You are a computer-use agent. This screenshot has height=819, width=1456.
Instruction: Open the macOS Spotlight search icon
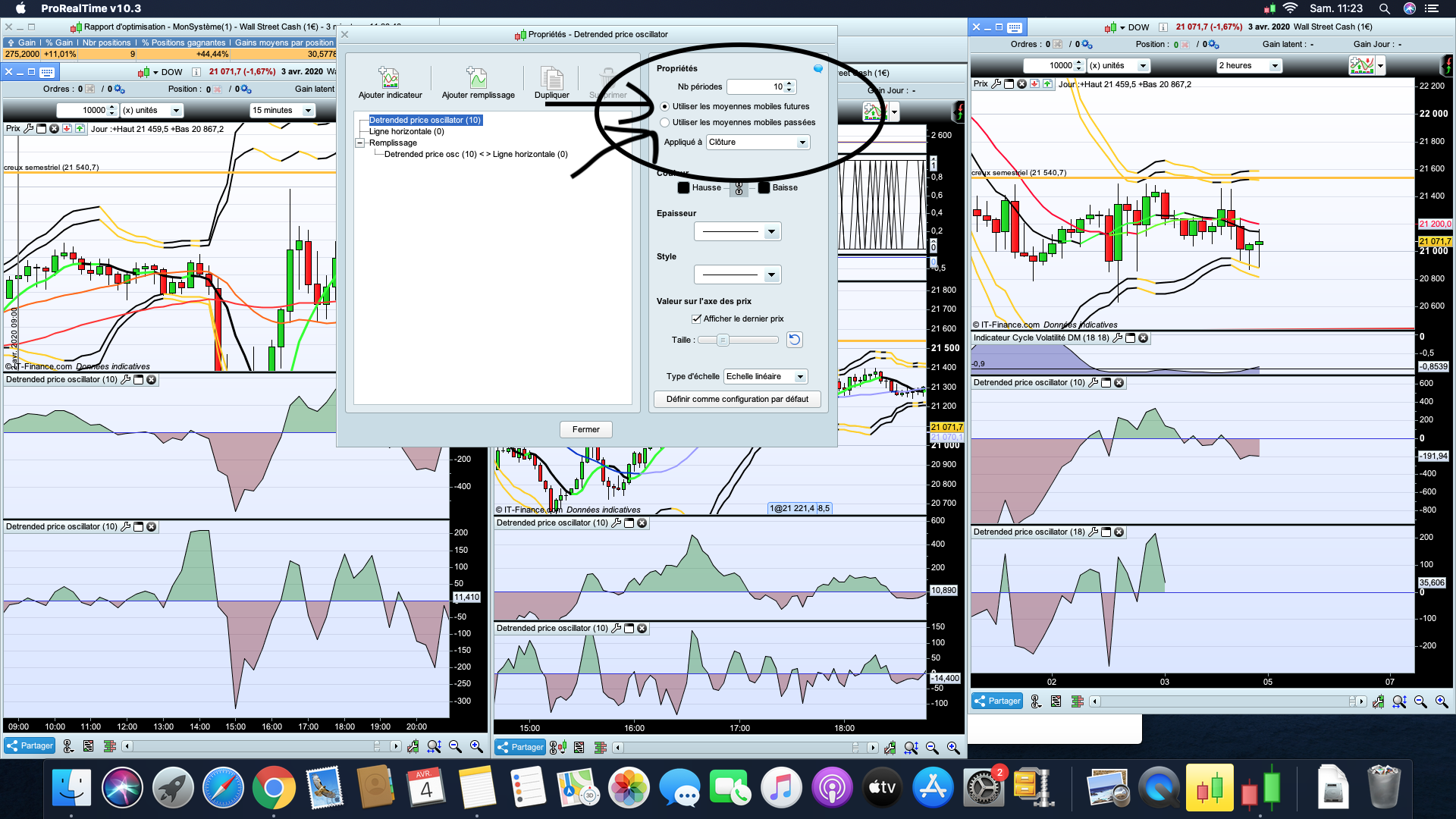coord(1384,8)
